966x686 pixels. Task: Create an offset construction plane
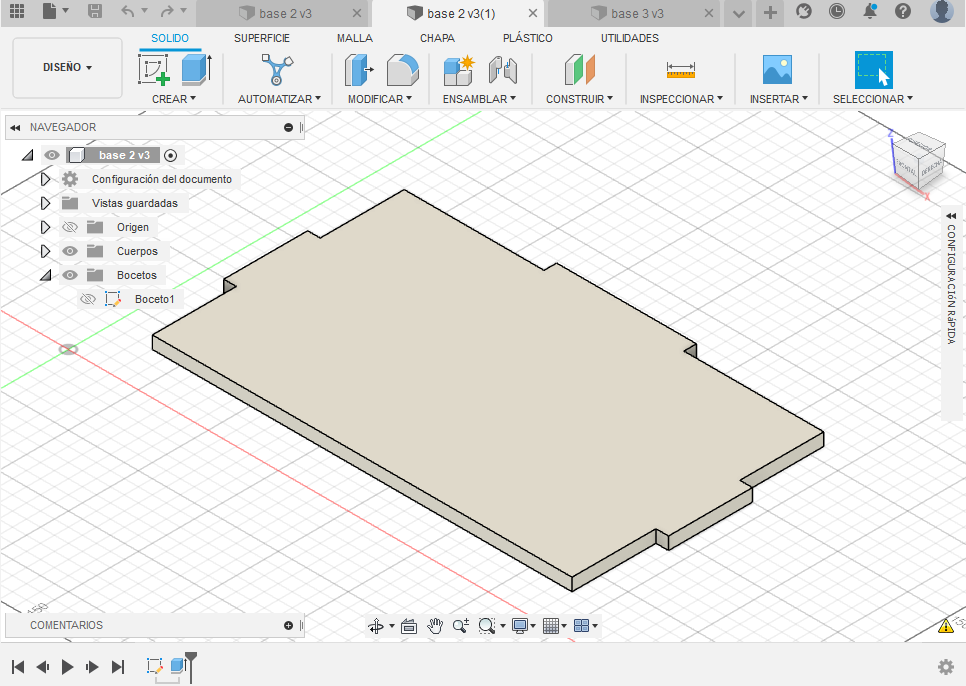[580, 70]
